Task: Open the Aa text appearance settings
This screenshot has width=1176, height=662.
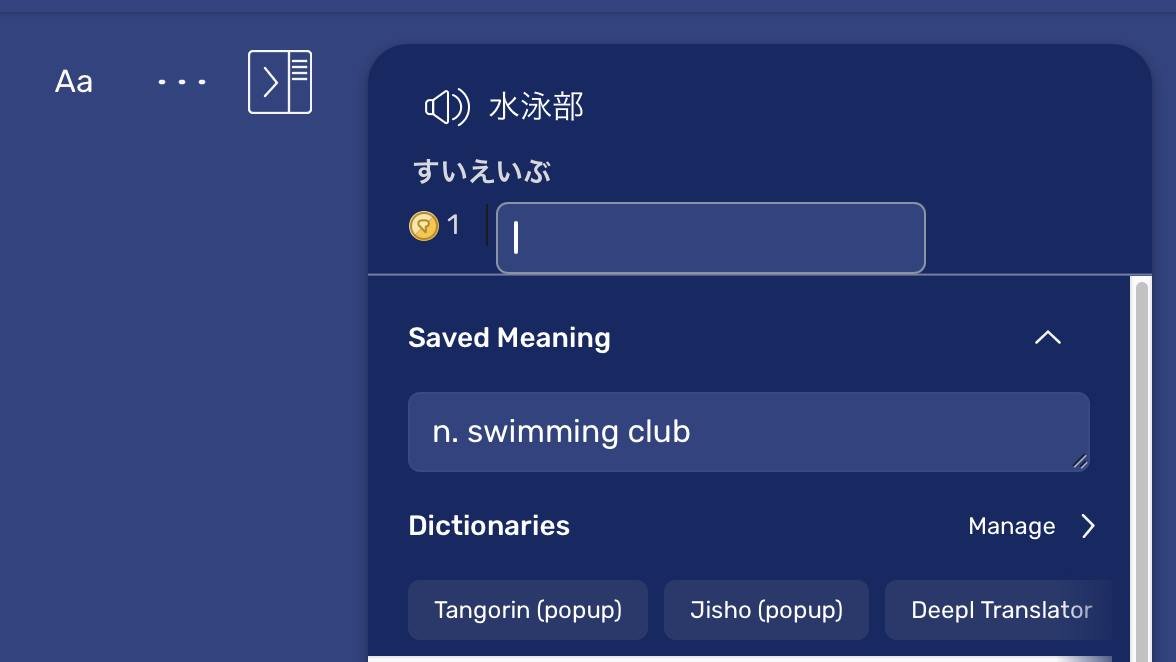Action: tap(74, 82)
